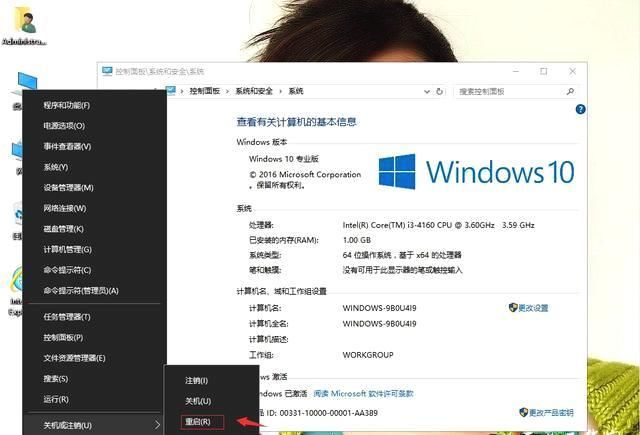
Task: Open address bar history dropdown arrow
Action: point(427,91)
